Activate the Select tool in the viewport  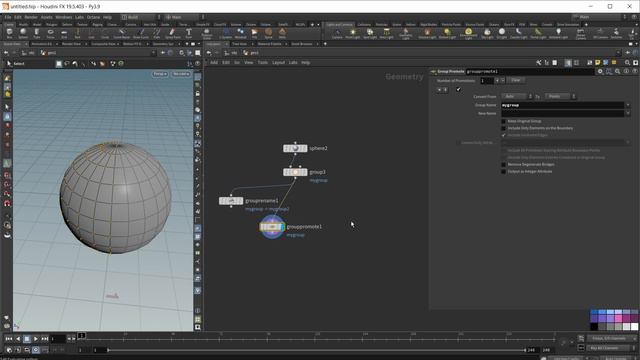pyautogui.click(x=16, y=64)
